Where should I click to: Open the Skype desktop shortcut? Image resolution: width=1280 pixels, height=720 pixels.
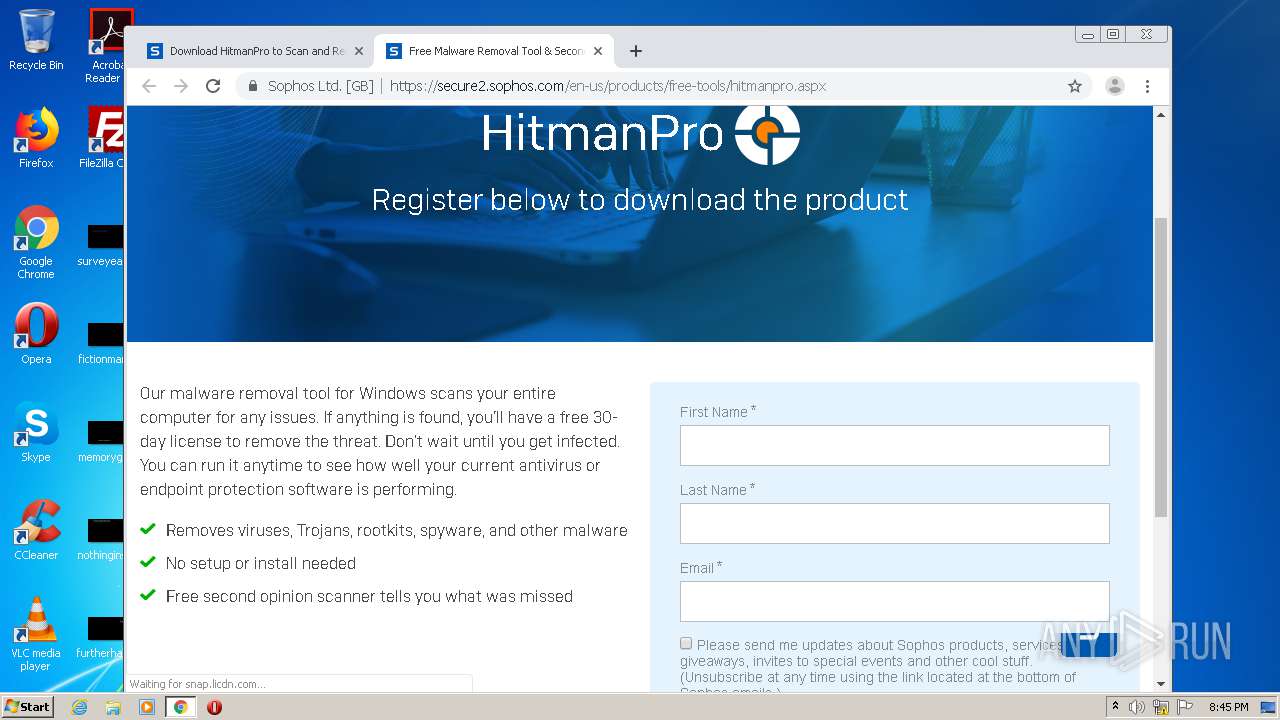(36, 432)
